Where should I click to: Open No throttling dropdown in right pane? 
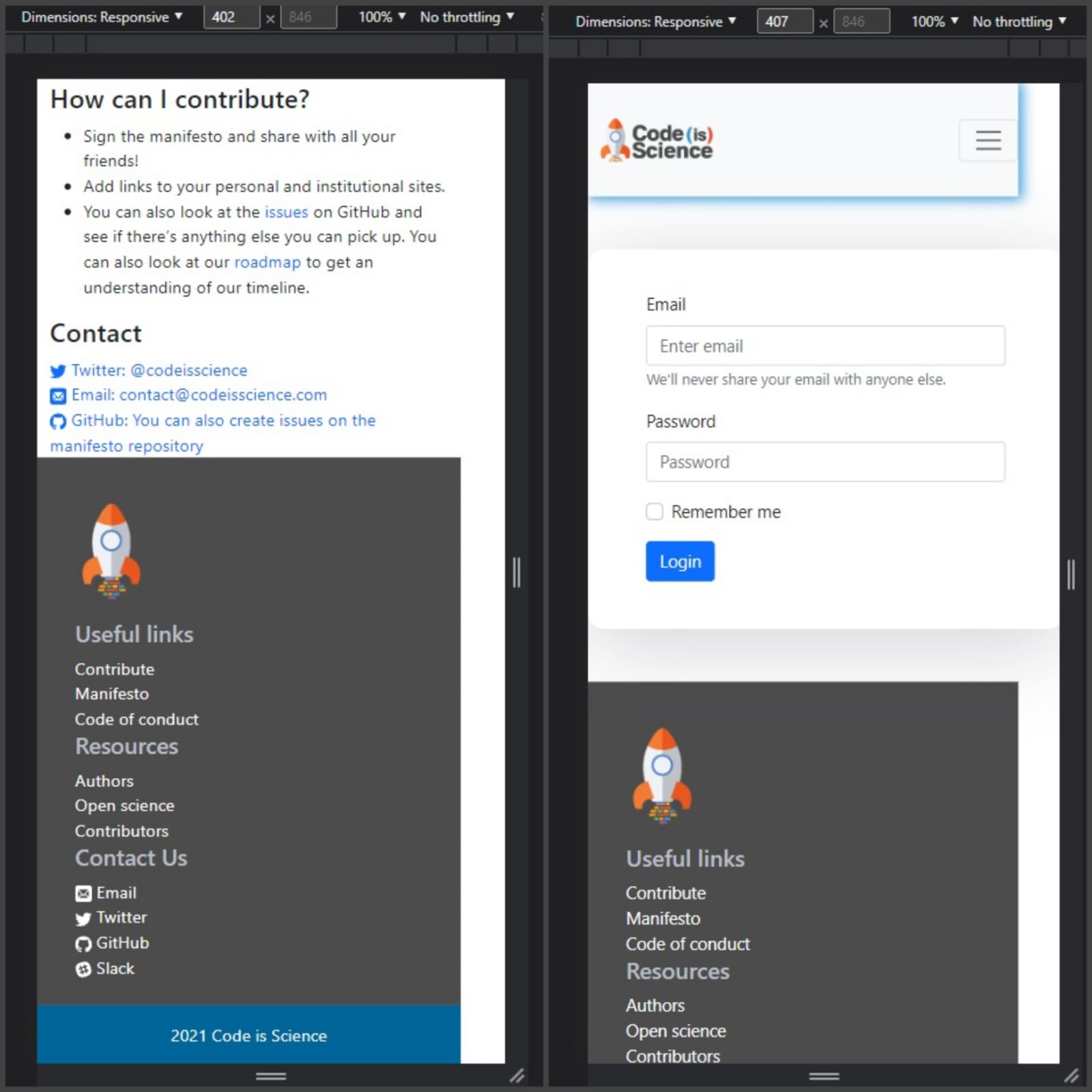pyautogui.click(x=1019, y=22)
